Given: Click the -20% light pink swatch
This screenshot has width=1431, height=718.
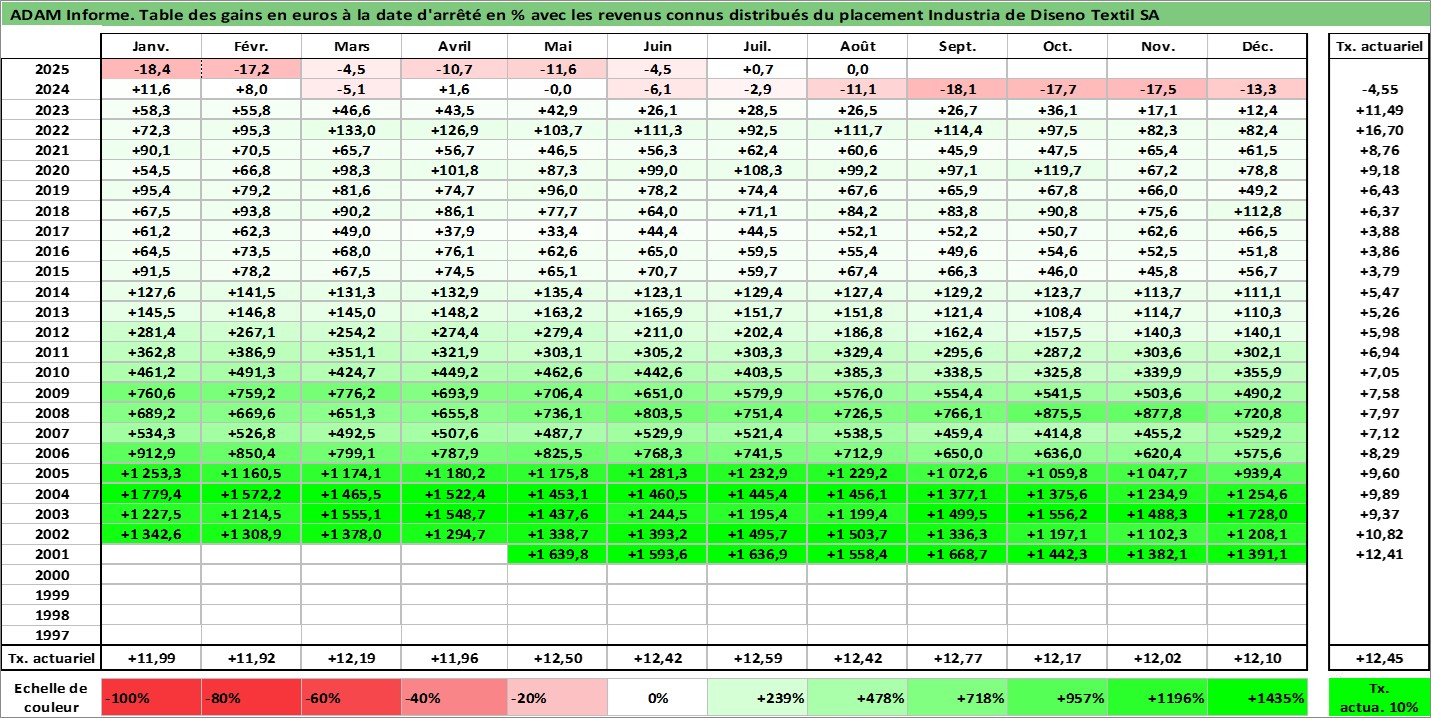Looking at the screenshot, I should click(x=557, y=698).
